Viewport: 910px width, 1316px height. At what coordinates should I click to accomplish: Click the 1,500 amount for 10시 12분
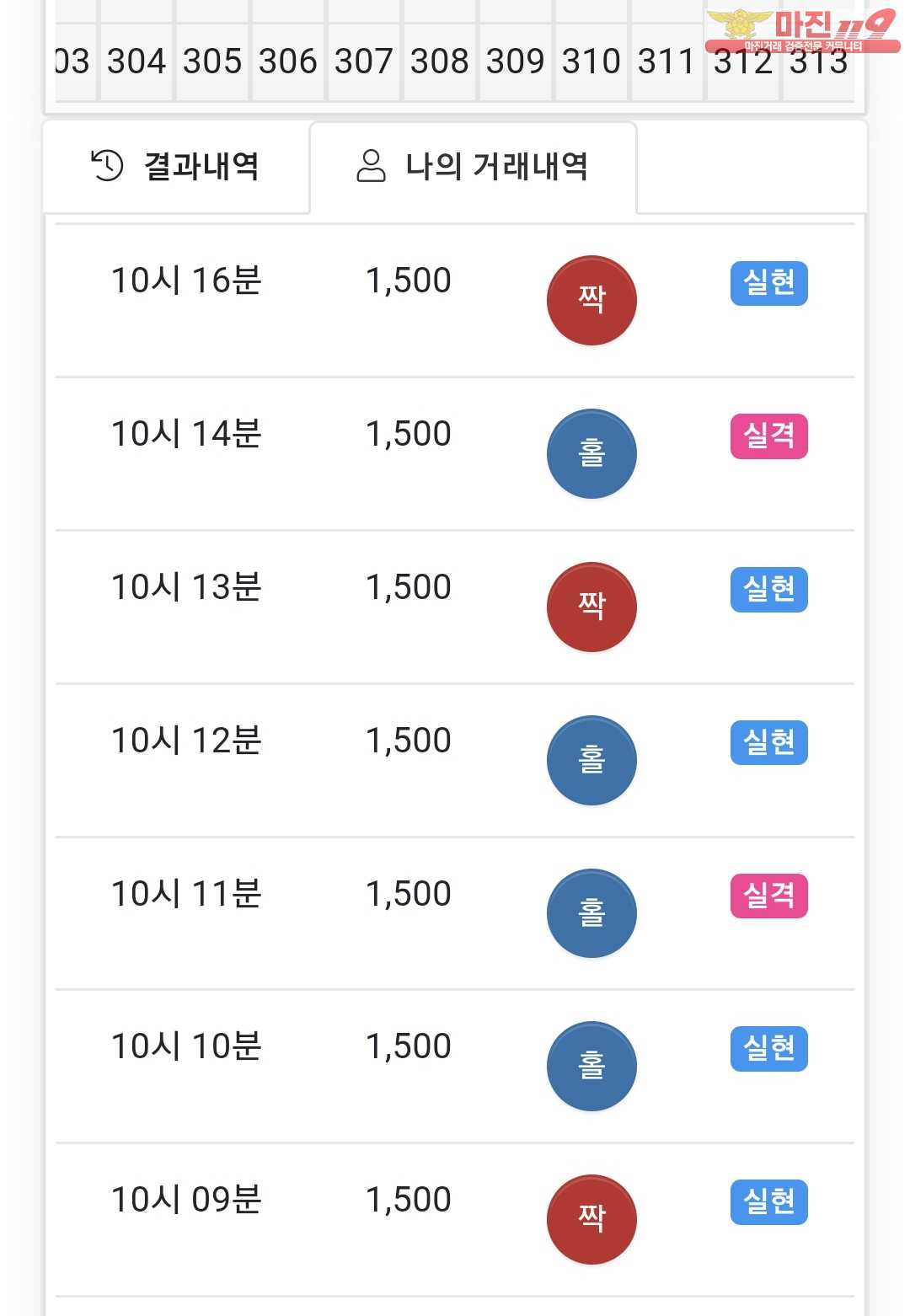tap(409, 741)
